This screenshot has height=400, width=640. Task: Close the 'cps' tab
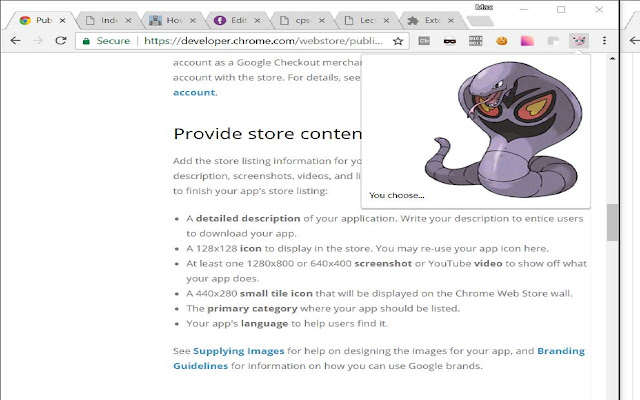(322, 20)
